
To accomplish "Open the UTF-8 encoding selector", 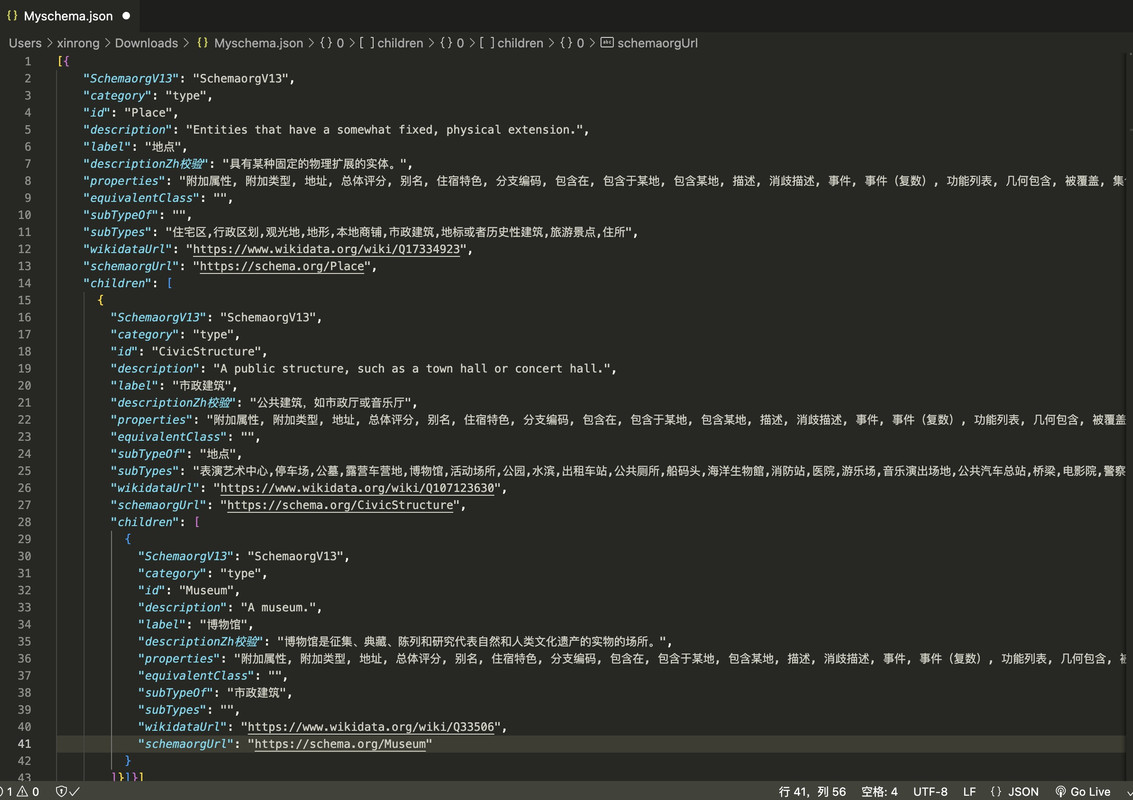I will [930, 791].
